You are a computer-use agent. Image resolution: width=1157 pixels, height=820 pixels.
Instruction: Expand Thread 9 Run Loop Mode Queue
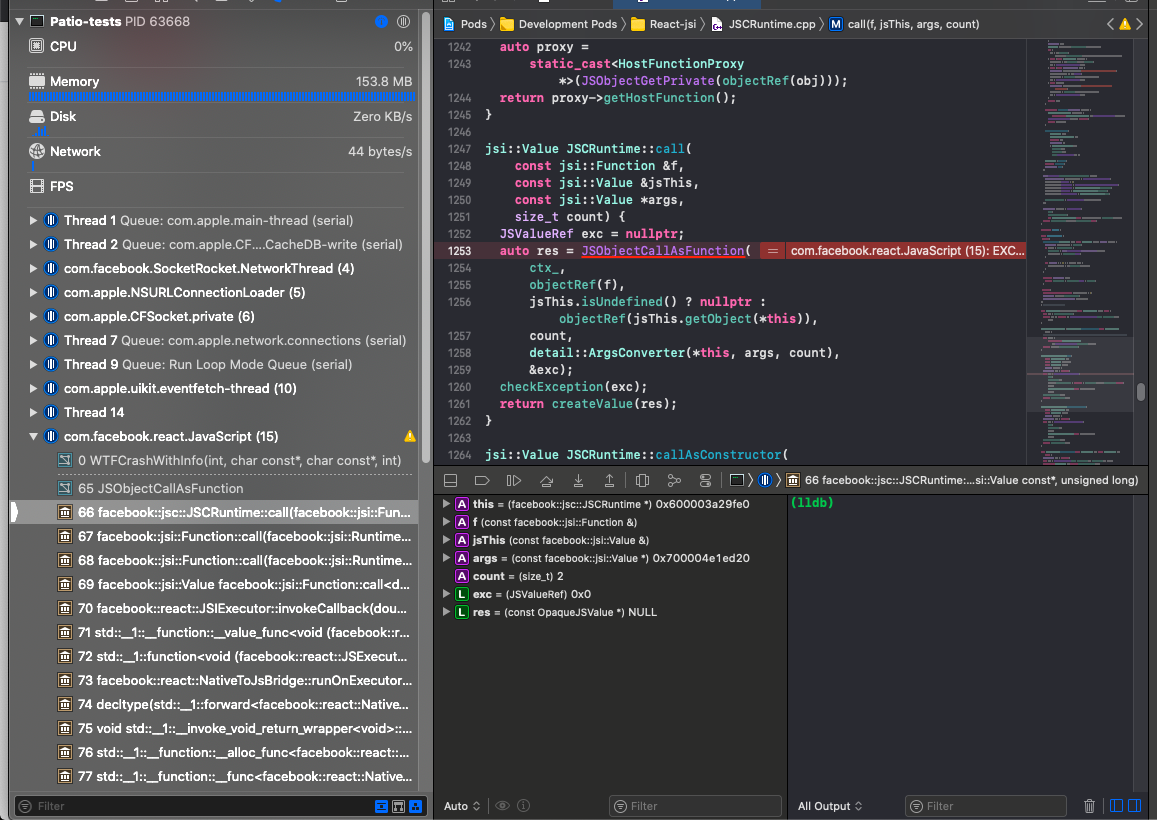point(33,365)
